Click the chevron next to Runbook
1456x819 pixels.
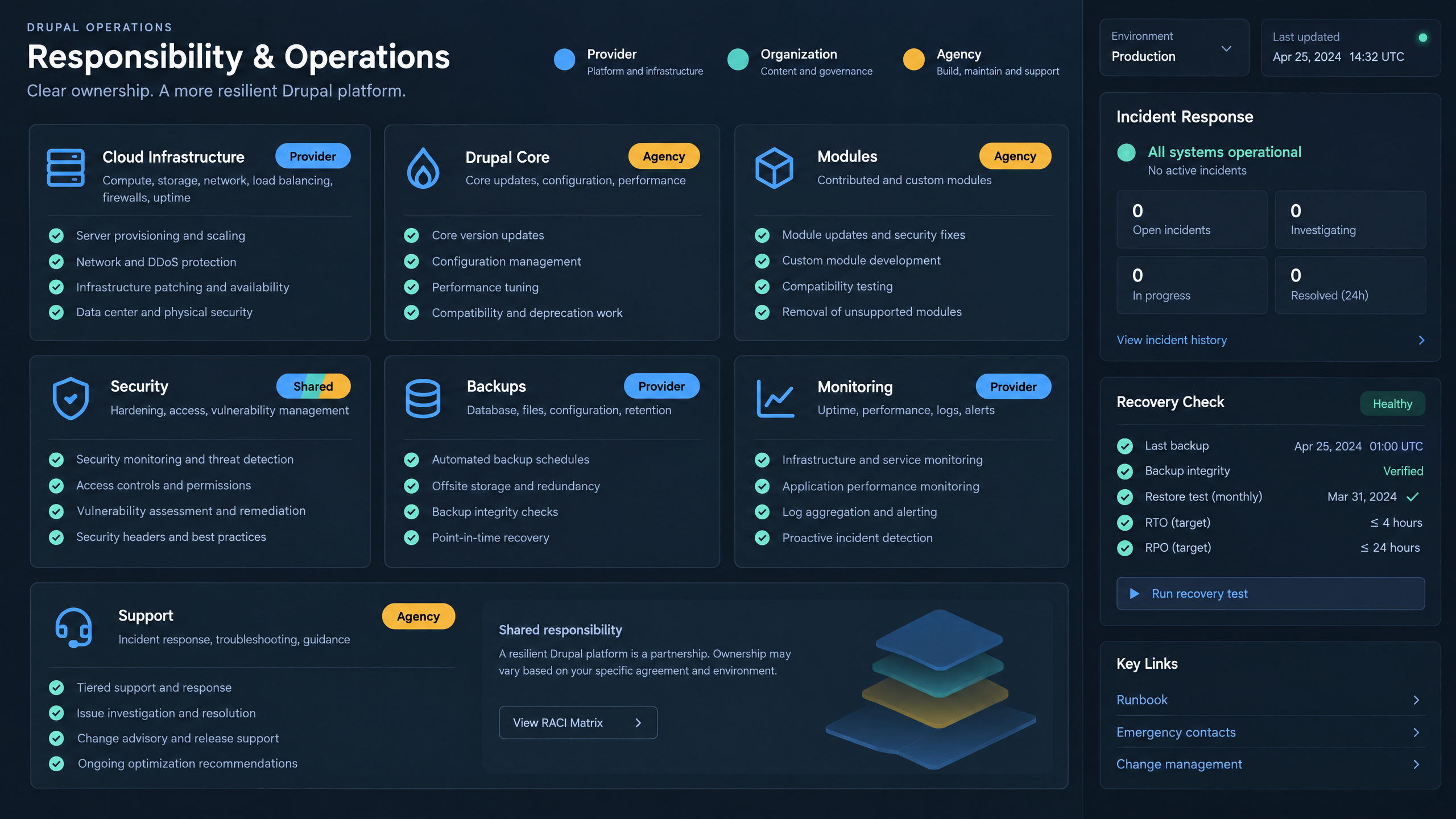pyautogui.click(x=1416, y=700)
